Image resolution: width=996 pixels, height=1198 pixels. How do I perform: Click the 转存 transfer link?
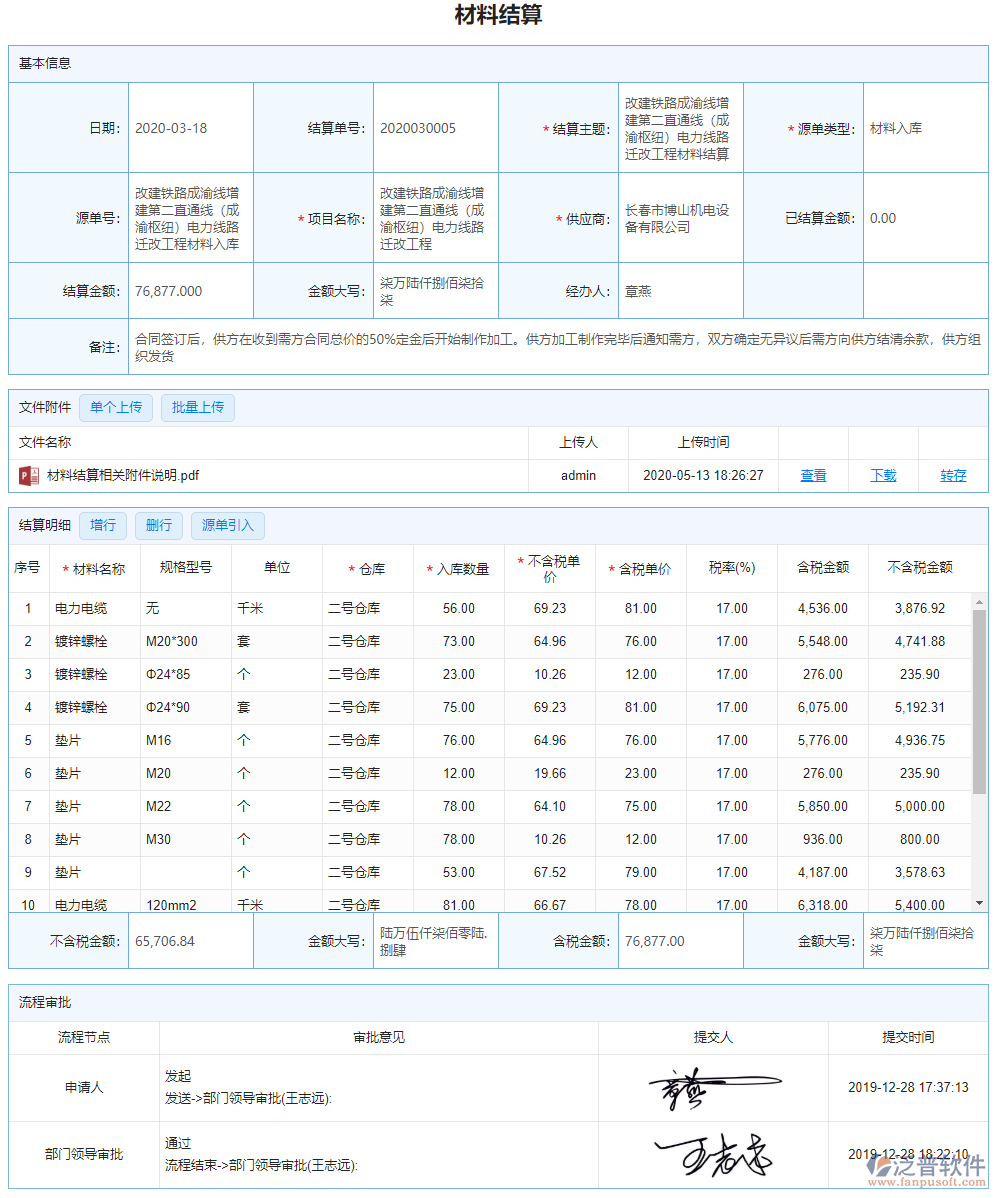pyautogui.click(x=953, y=475)
